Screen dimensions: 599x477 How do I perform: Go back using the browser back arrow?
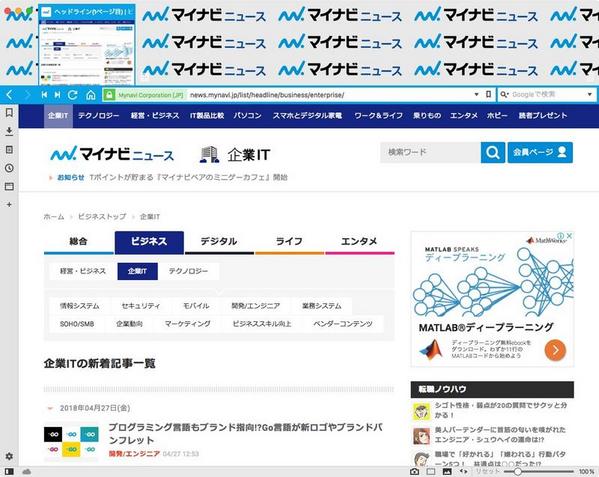click(10, 95)
